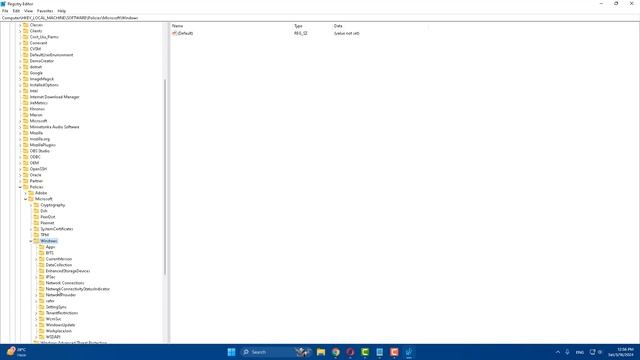
Task: Click the WindowsUpdate folder icon
Action: click(42, 325)
